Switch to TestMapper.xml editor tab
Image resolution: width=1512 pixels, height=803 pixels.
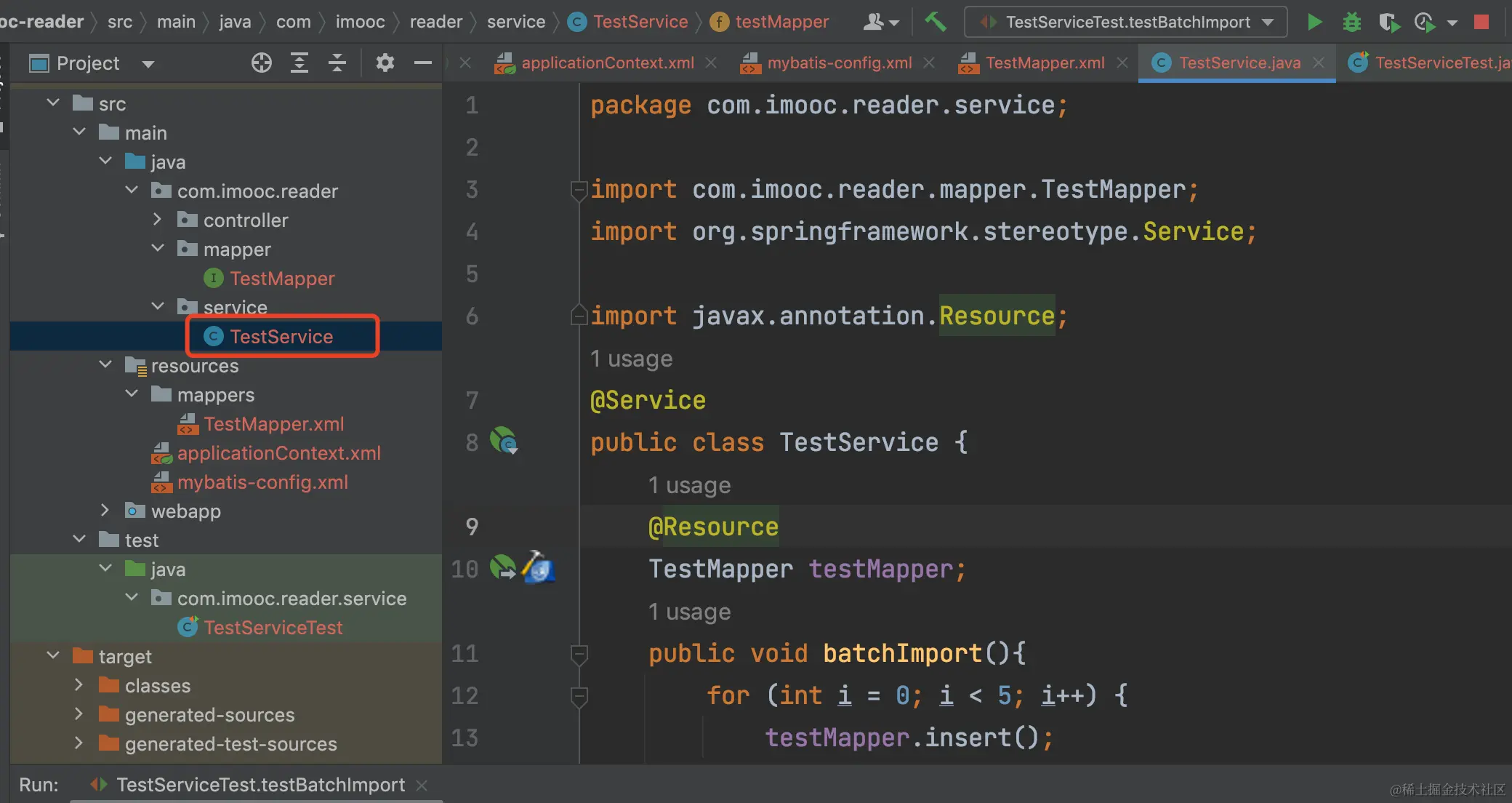(x=1044, y=63)
